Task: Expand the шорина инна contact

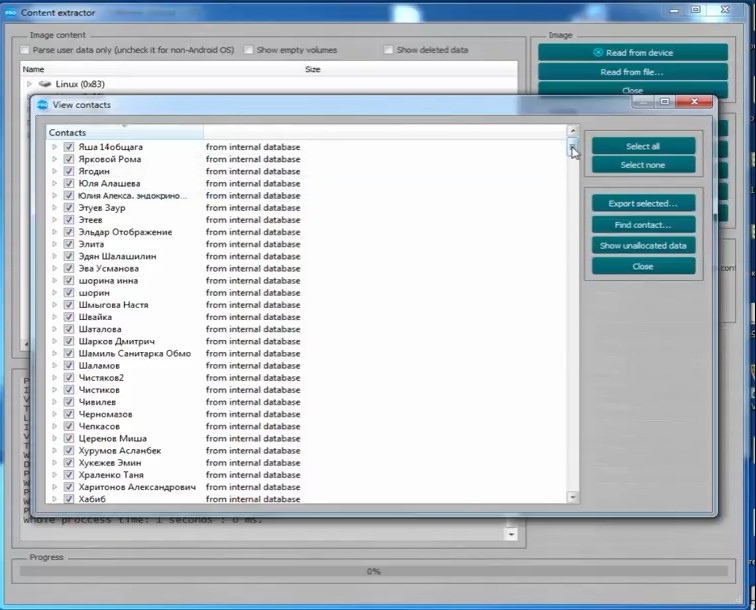Action: 54,281
